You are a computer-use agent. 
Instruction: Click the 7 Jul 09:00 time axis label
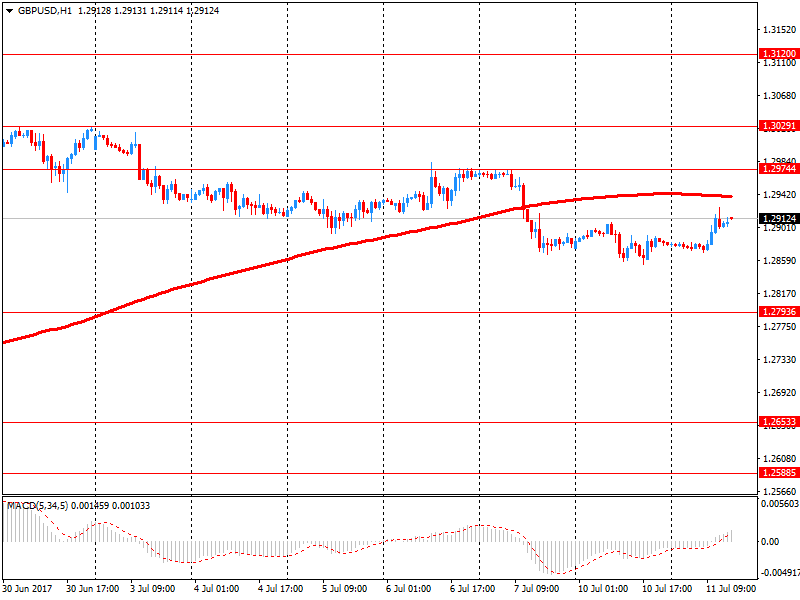tap(537, 589)
